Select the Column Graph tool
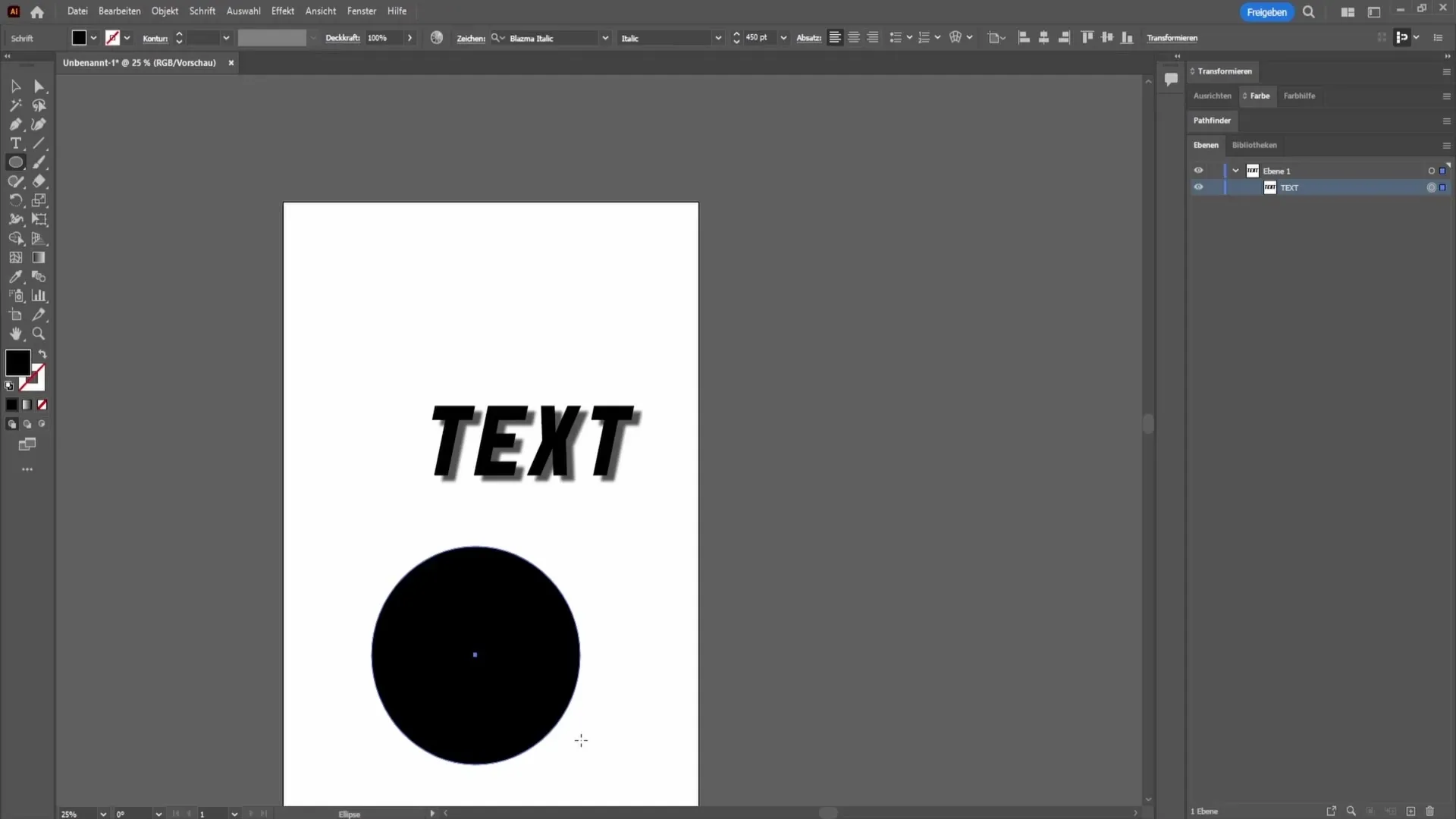 click(x=39, y=296)
